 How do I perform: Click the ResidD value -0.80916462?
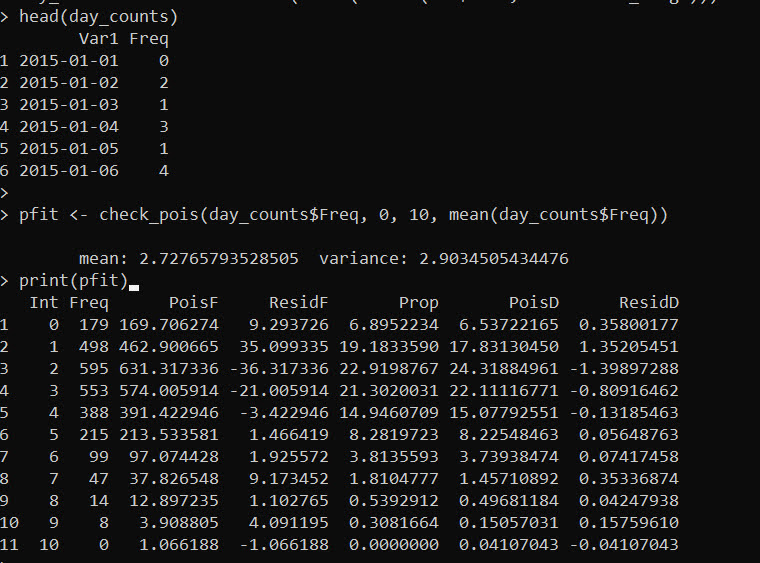624,391
